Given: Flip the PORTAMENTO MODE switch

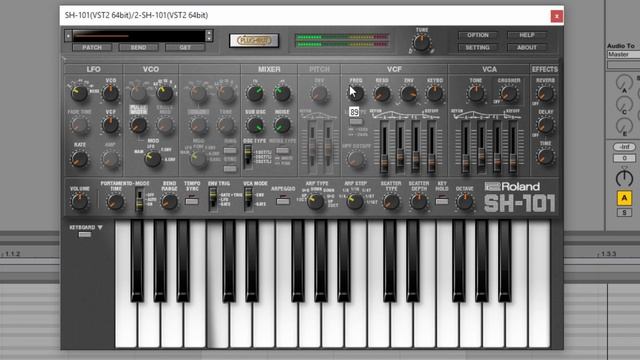Looking at the screenshot, I should 139,200.
